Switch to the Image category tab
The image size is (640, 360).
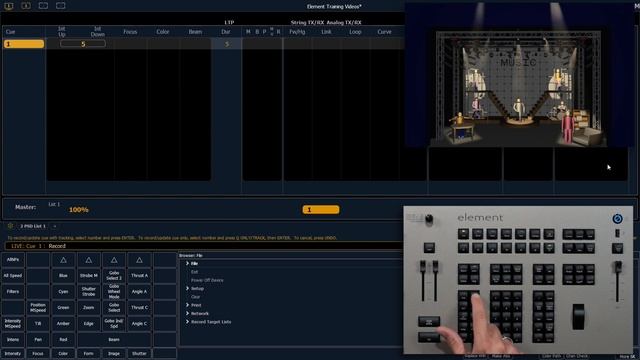coord(114,353)
